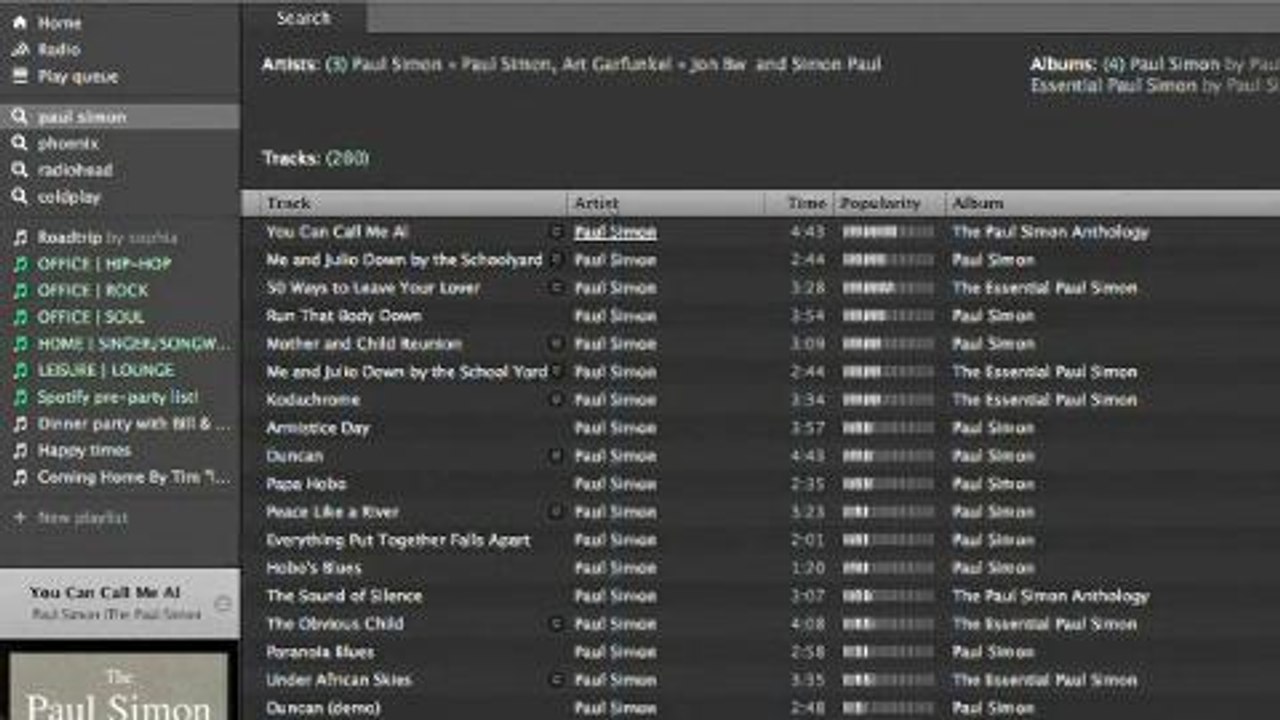This screenshot has height=720, width=1280.
Task: Select the Search tab
Action: pos(304,18)
